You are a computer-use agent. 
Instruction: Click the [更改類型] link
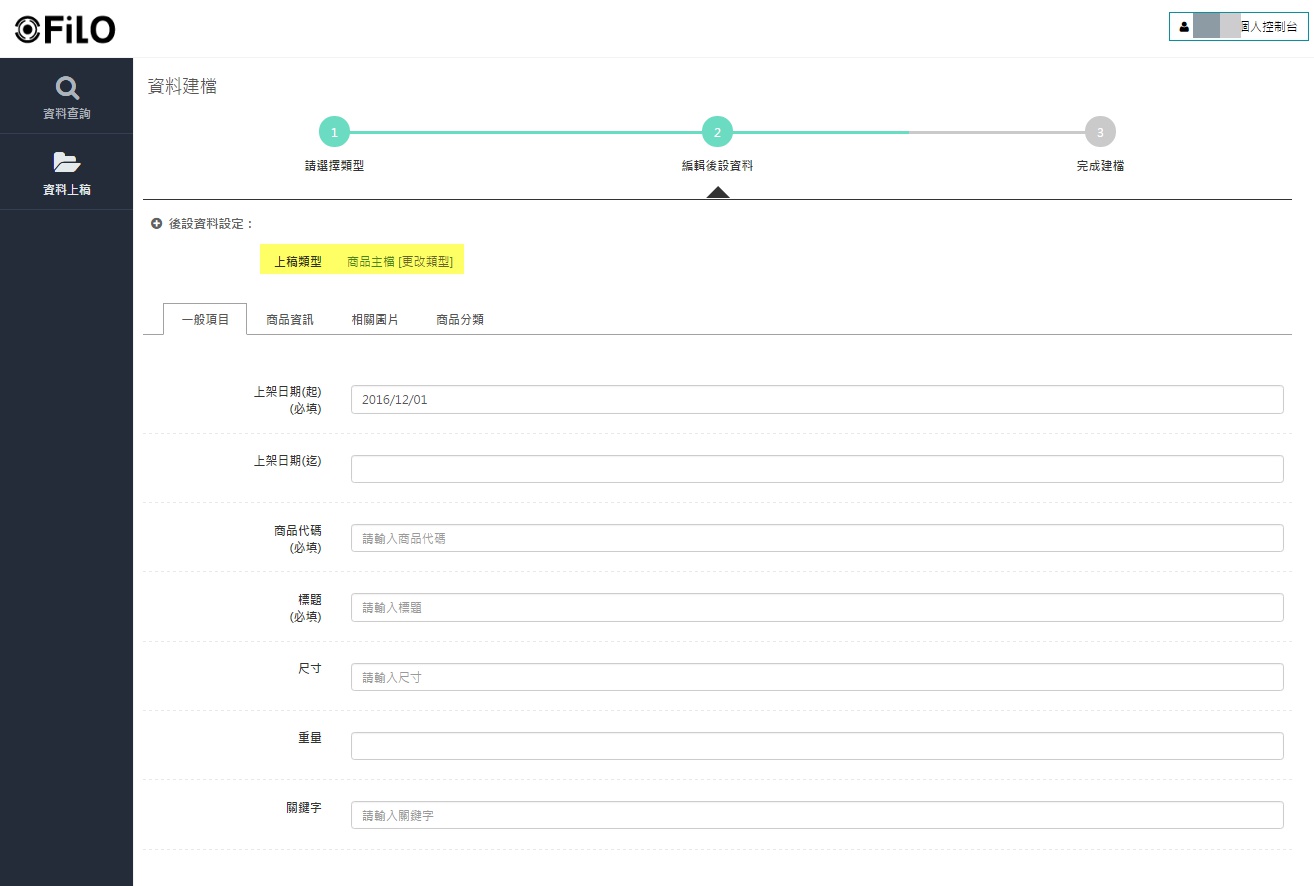coord(425,261)
